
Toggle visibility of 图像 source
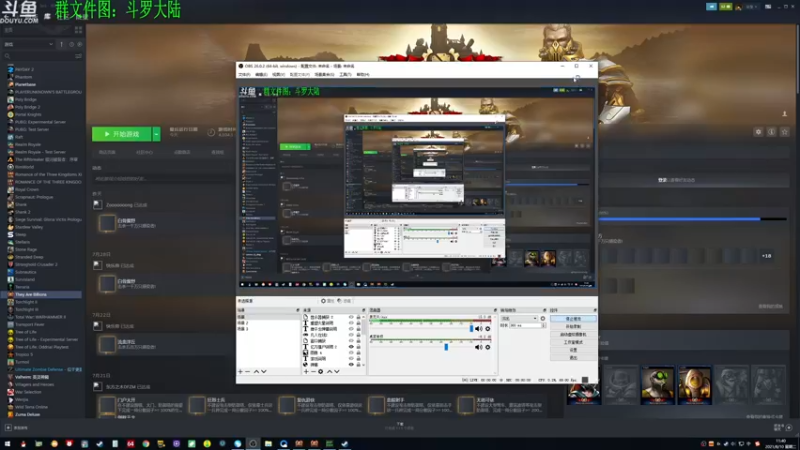[351, 353]
